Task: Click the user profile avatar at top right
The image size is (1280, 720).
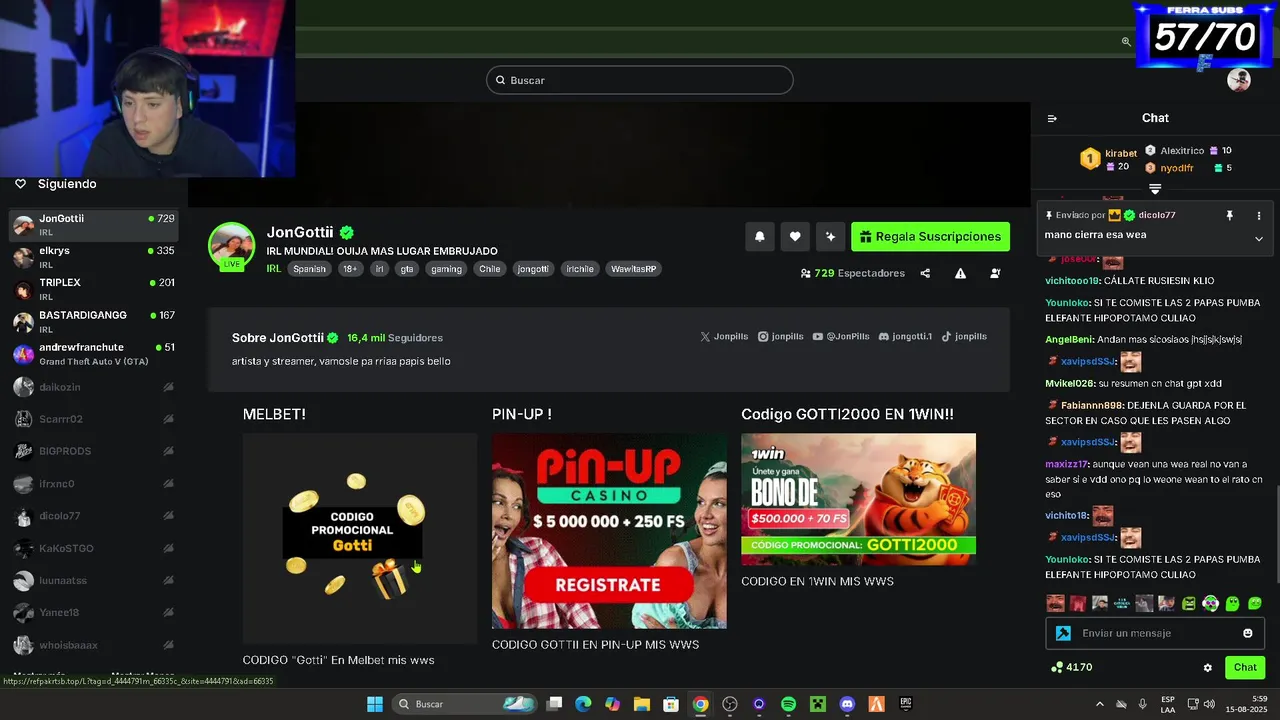Action: 1239,81
